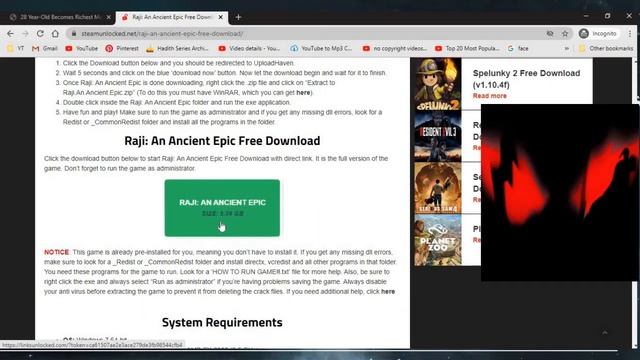The height and width of the screenshot is (360, 640).
Task: Bookmark page with the star icon
Action: [x=565, y=33]
